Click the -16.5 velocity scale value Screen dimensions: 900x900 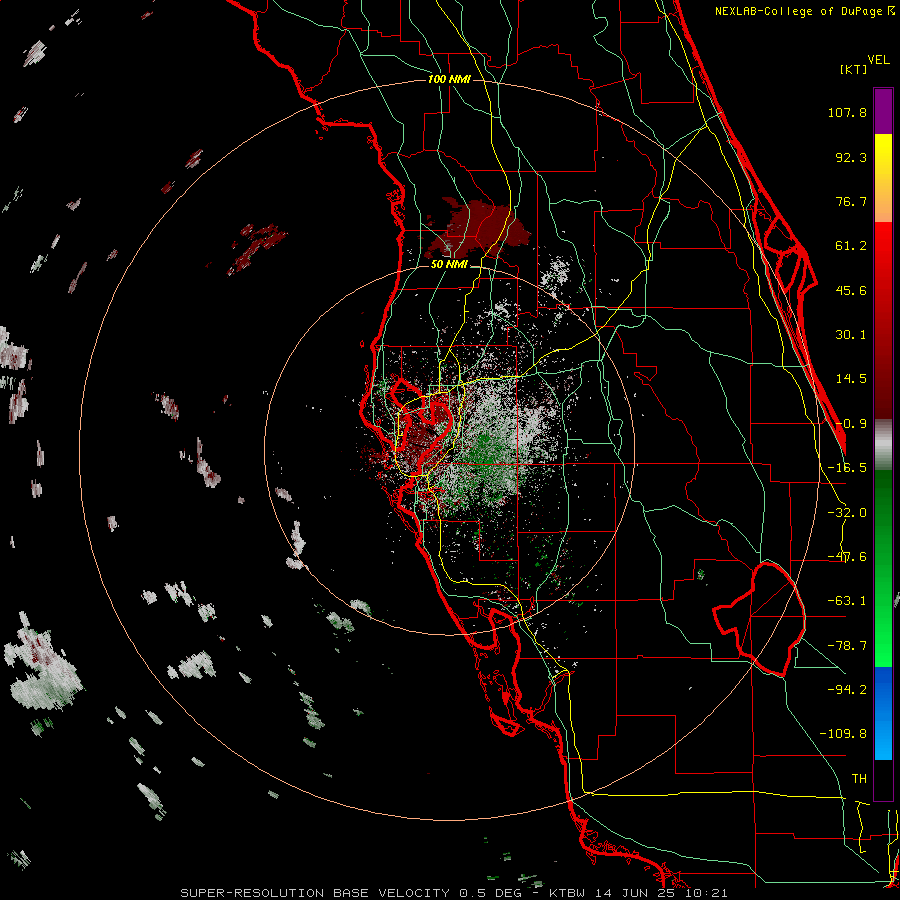click(847, 468)
